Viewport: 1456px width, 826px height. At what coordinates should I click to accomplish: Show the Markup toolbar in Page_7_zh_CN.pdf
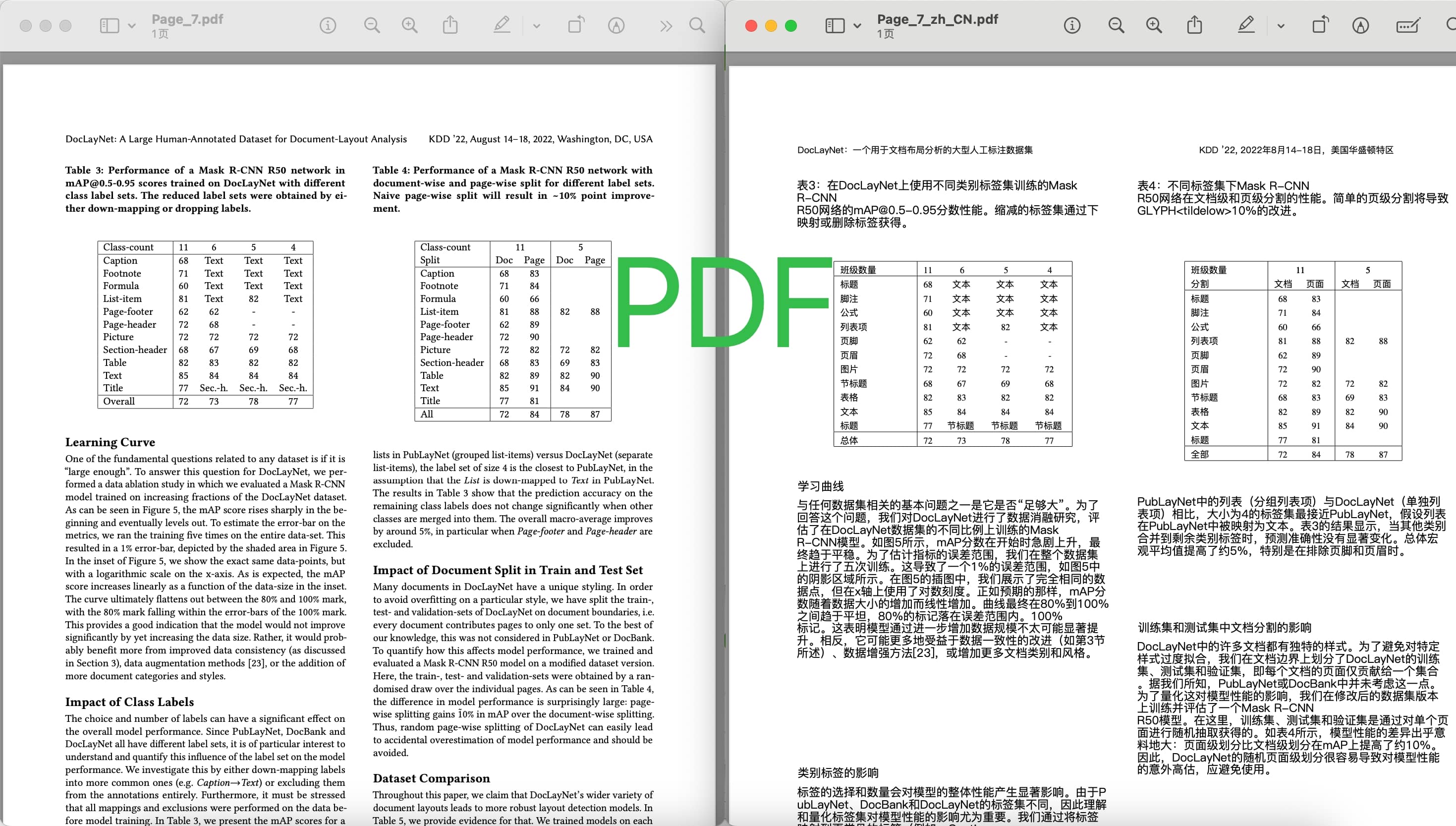coord(1246,25)
